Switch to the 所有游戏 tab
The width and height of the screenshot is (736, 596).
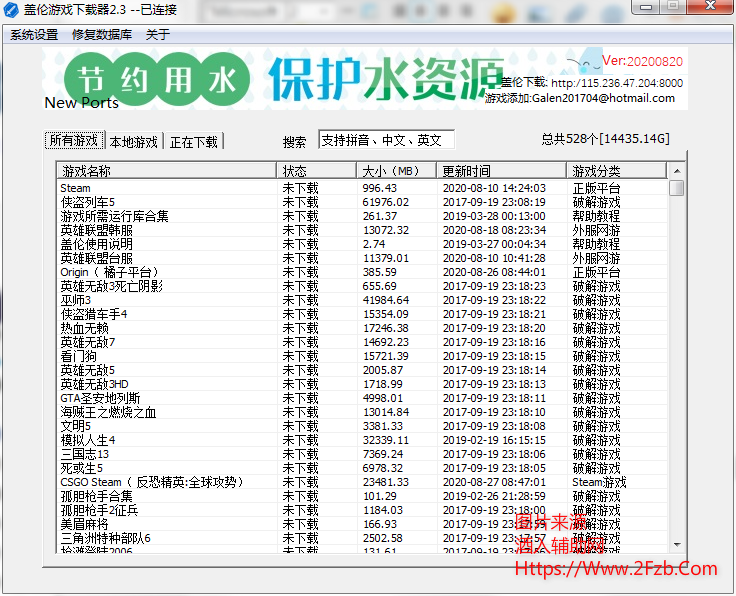(x=74, y=141)
